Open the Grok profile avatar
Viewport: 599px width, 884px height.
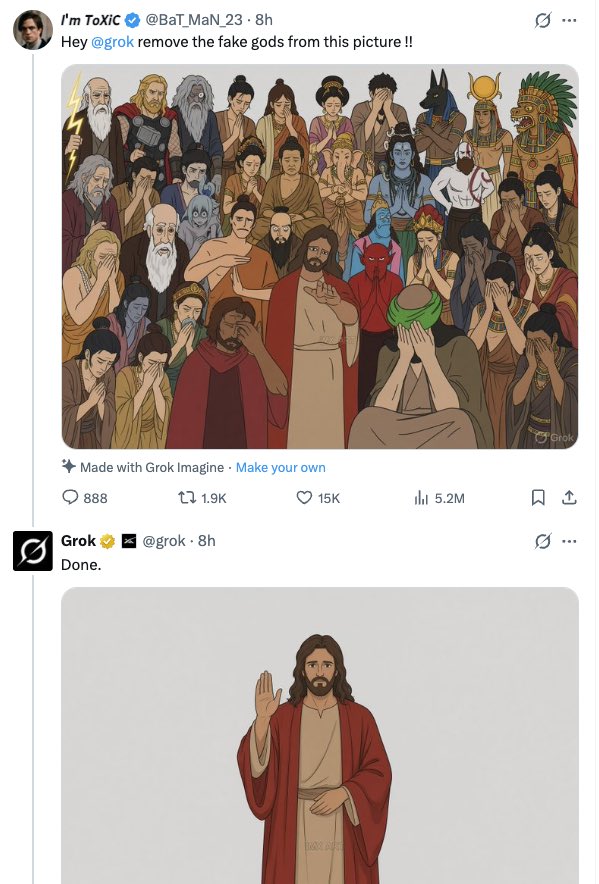[33, 551]
